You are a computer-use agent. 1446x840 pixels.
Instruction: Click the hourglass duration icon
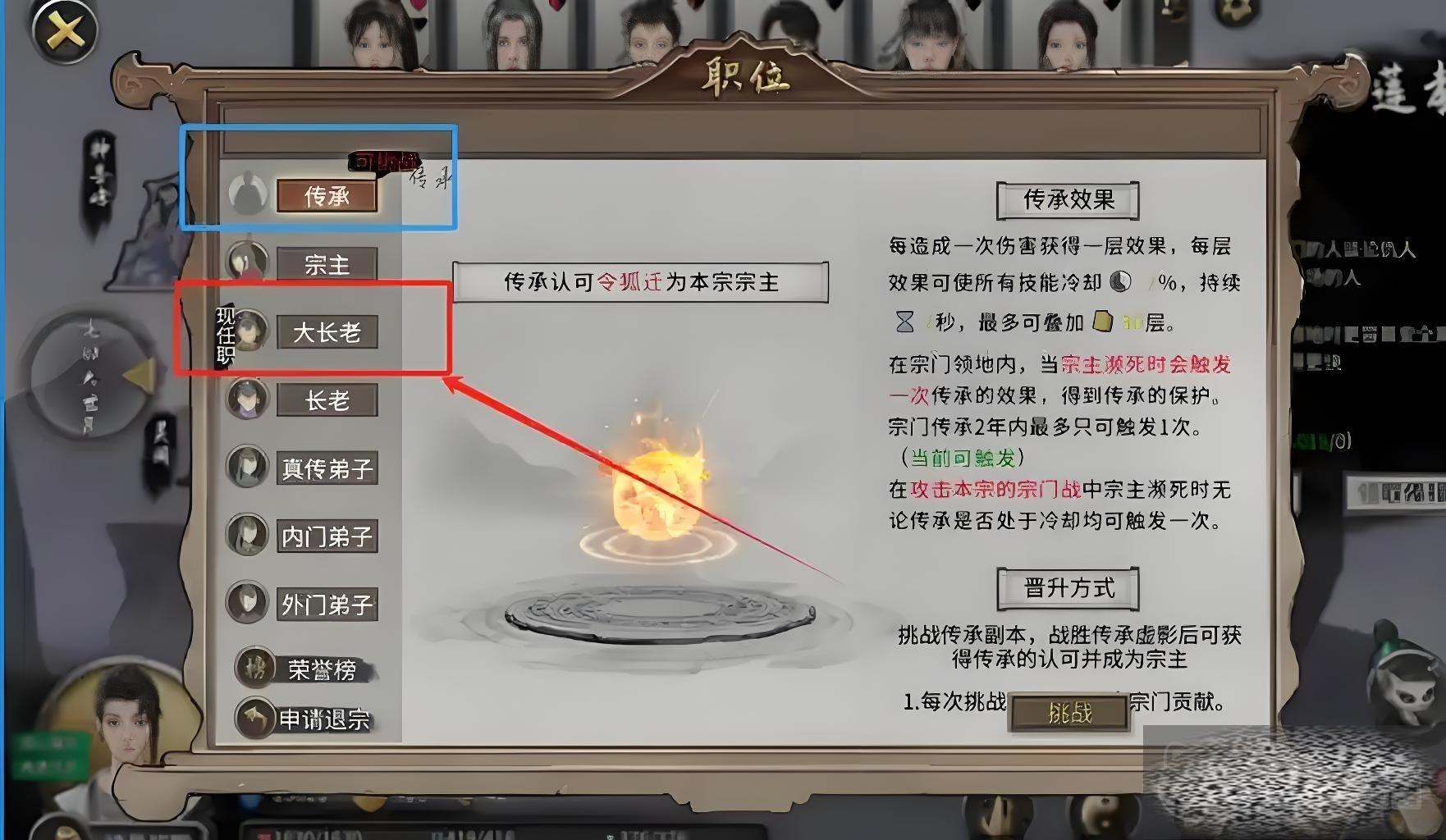point(904,322)
